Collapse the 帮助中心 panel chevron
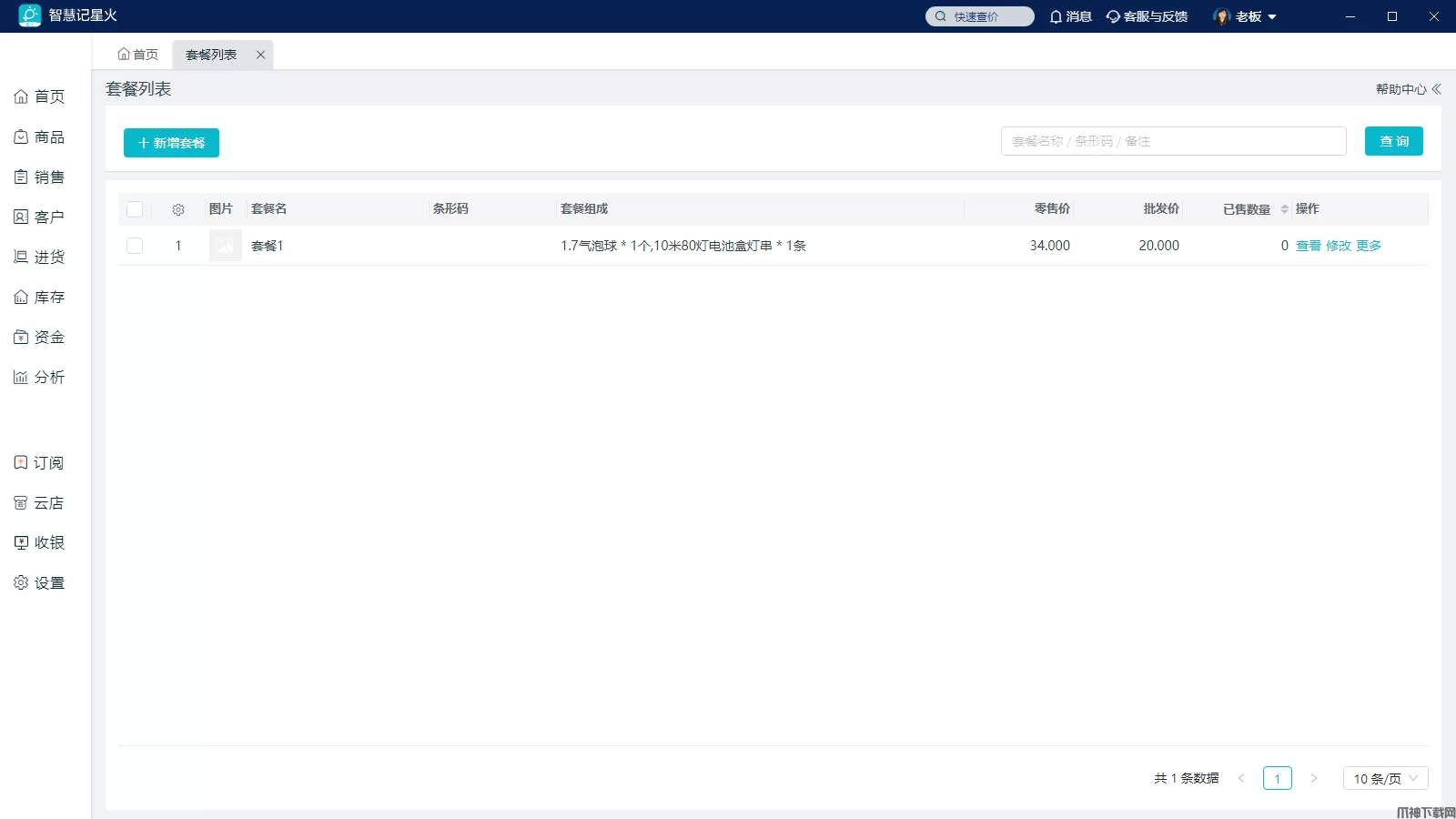1456x819 pixels. [1437, 89]
